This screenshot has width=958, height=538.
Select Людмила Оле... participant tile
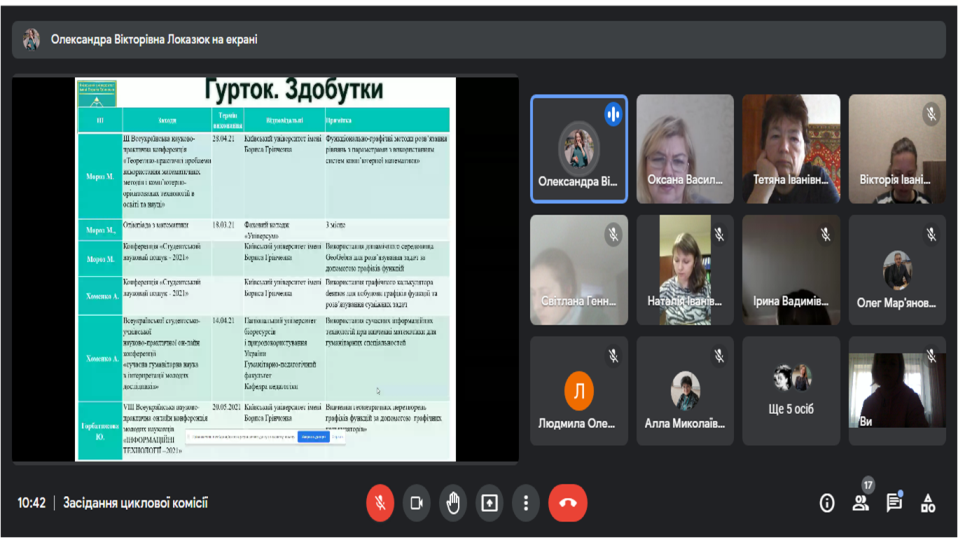point(579,390)
